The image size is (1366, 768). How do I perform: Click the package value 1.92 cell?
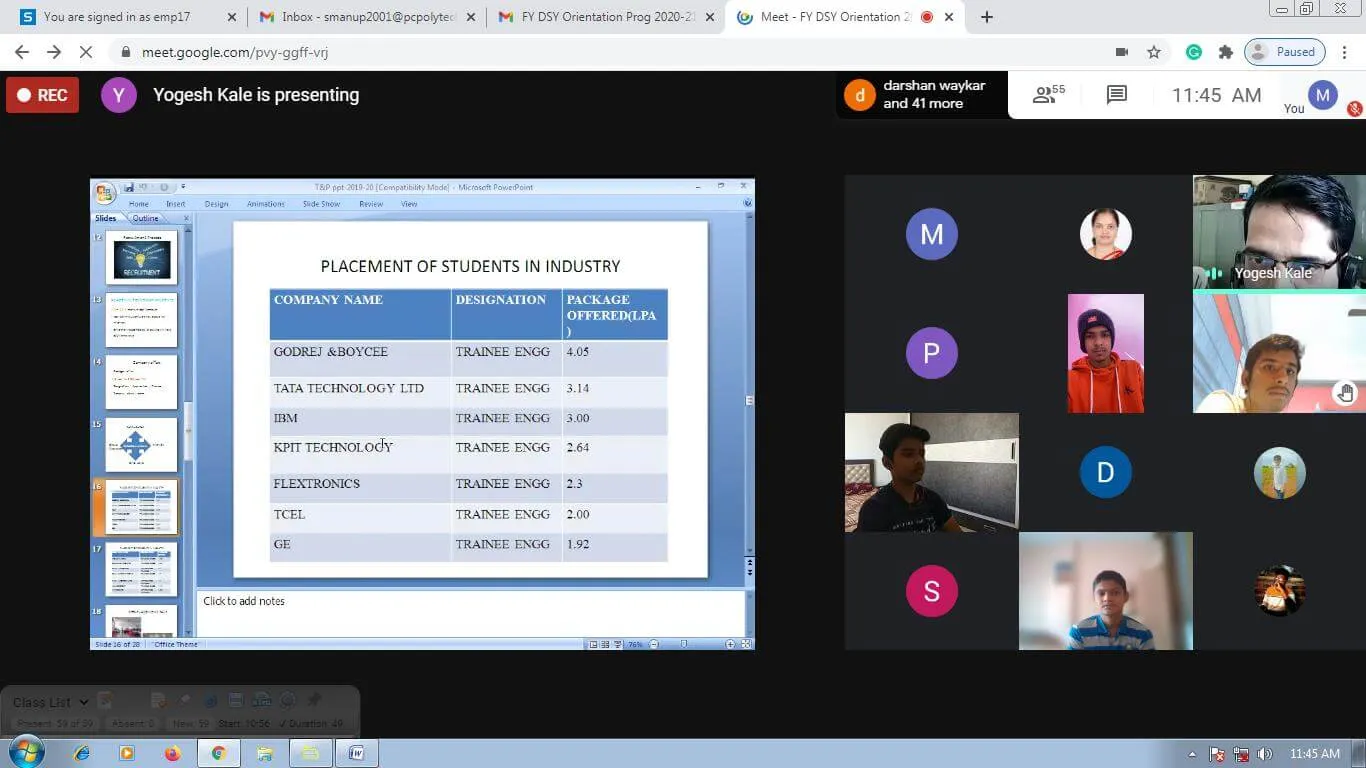pos(615,547)
